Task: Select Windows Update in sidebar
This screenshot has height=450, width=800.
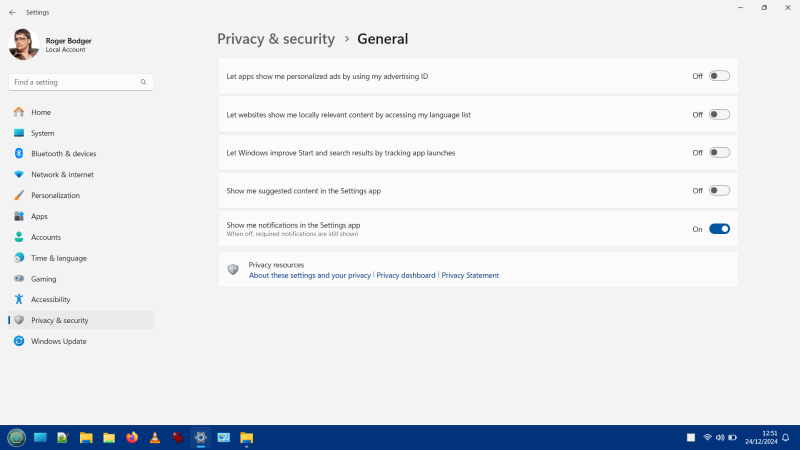Action: (x=58, y=341)
